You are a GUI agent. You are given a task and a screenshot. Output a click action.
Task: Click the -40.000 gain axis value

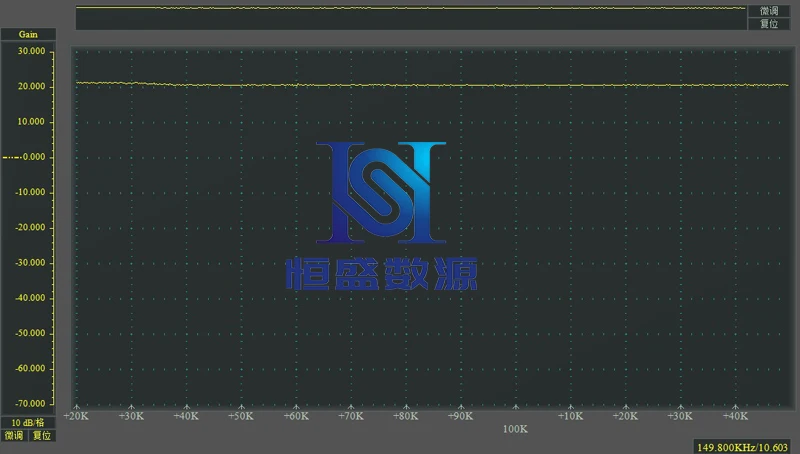click(31, 298)
